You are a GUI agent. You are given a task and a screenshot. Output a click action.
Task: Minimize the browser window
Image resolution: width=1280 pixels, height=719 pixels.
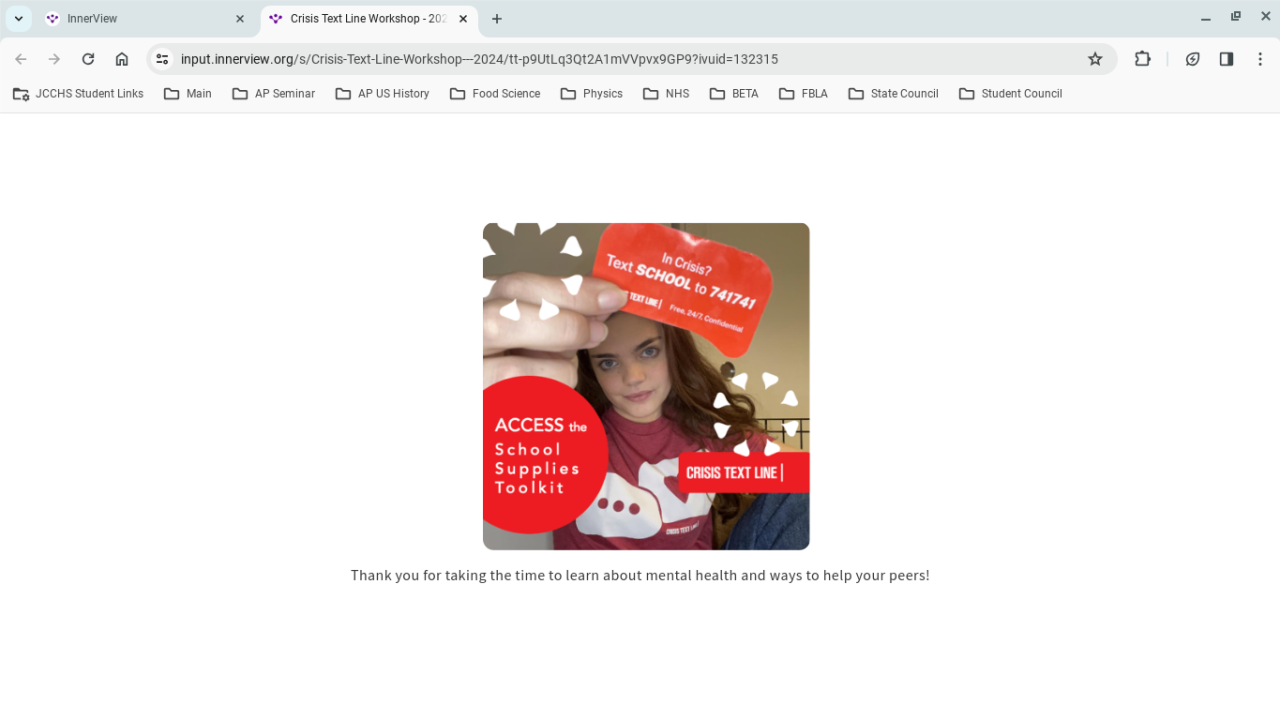click(1206, 18)
